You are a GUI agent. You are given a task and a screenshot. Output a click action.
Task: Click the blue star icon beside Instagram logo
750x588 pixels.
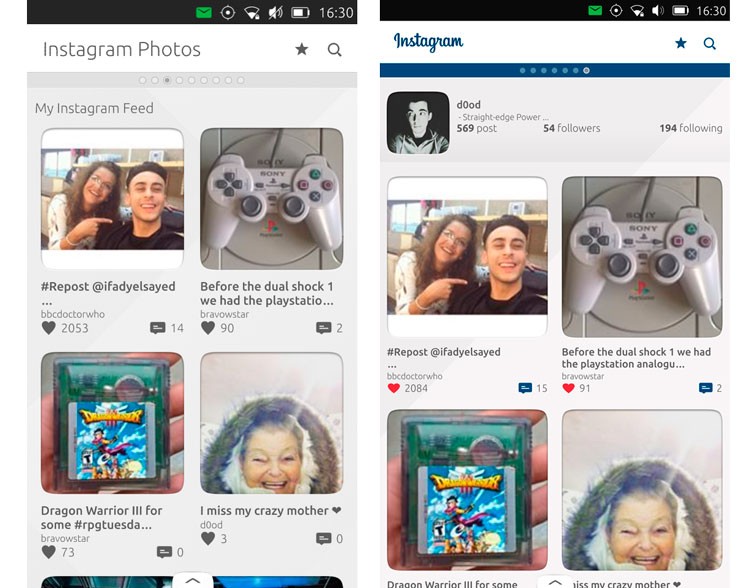681,43
